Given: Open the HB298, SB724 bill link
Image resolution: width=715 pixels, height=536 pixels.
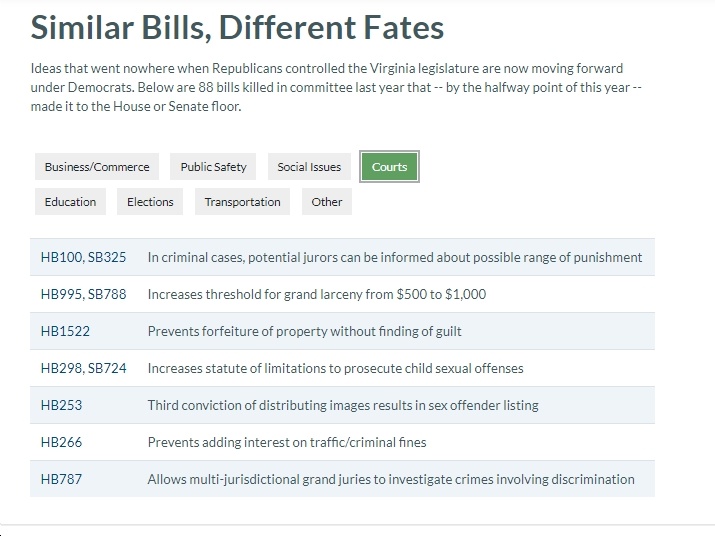Looking at the screenshot, I should pyautogui.click(x=83, y=368).
